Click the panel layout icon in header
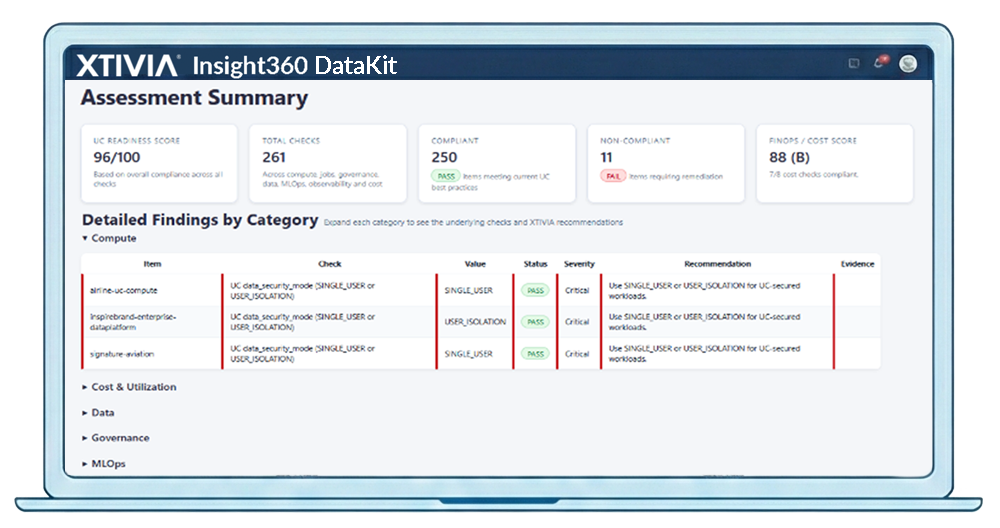The width and height of the screenshot is (1000, 528). pos(853,64)
